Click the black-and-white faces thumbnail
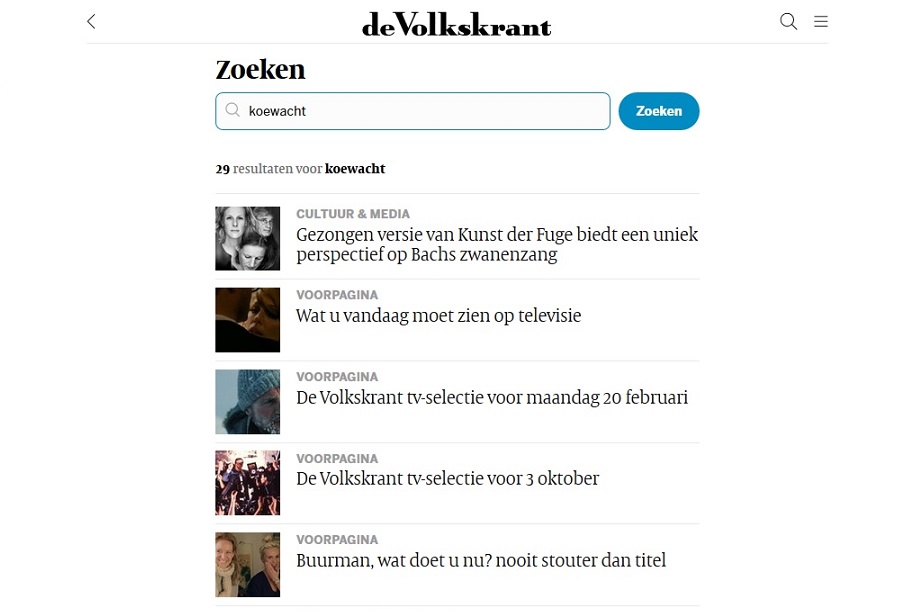This screenshot has height=611, width=914. (247, 238)
